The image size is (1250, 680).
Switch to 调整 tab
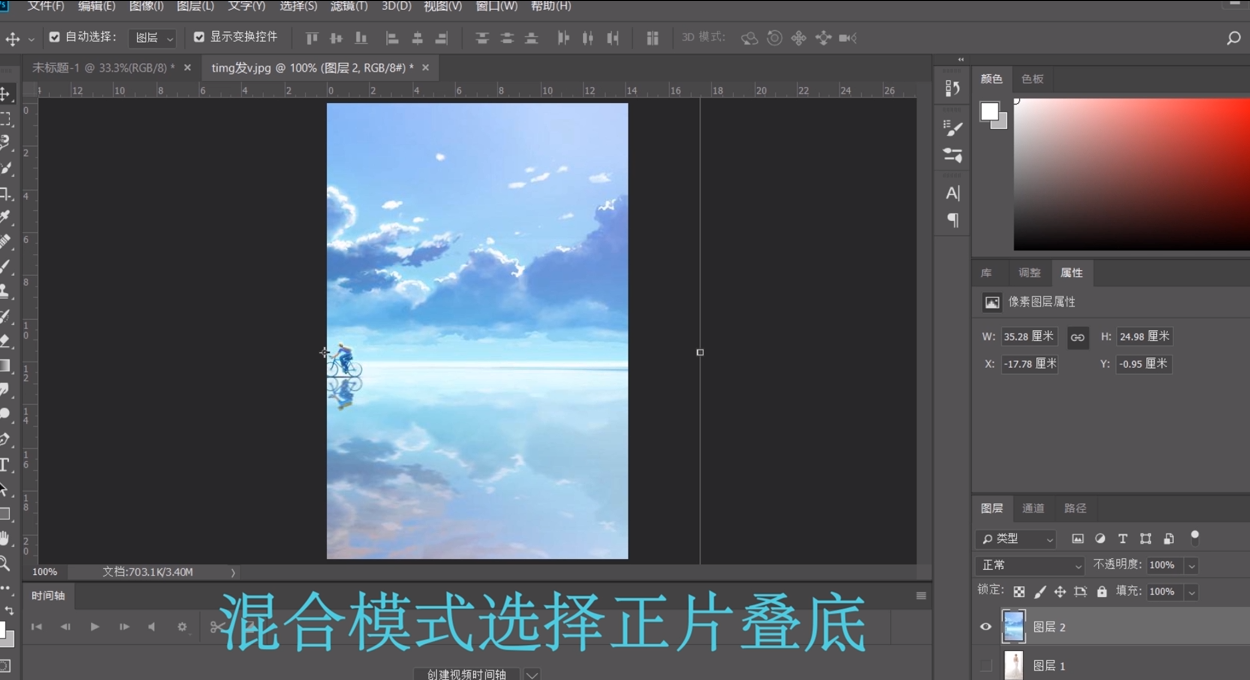tap(1029, 273)
